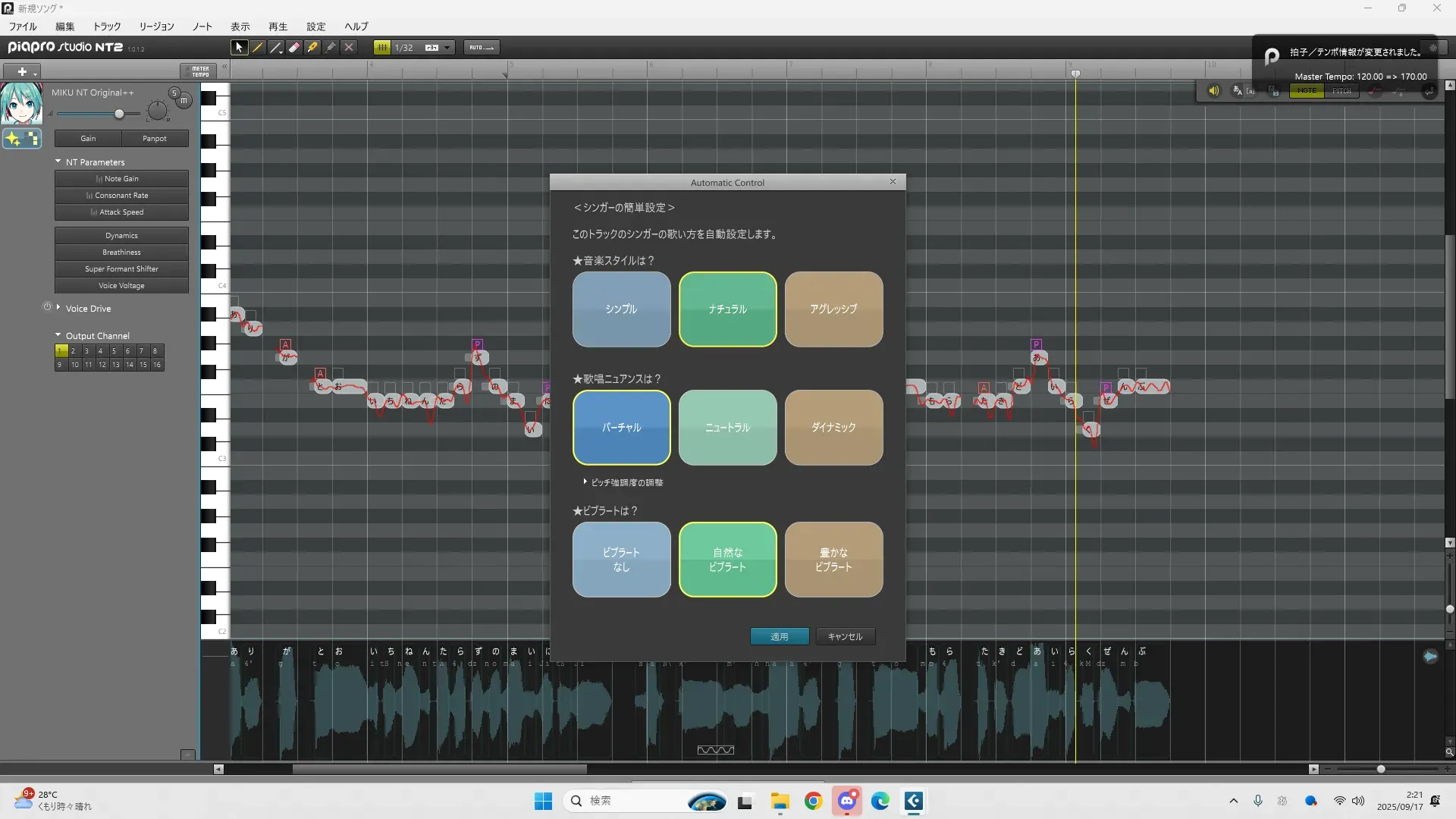Select the pencil draw tool
The width and height of the screenshot is (1456, 819).
[x=258, y=47]
